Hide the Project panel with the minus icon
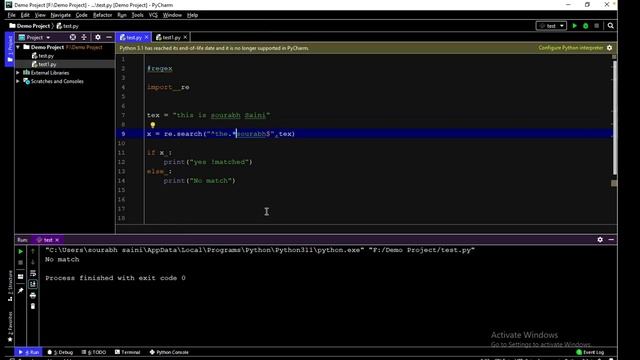This screenshot has width=640, height=360. [x=109, y=37]
